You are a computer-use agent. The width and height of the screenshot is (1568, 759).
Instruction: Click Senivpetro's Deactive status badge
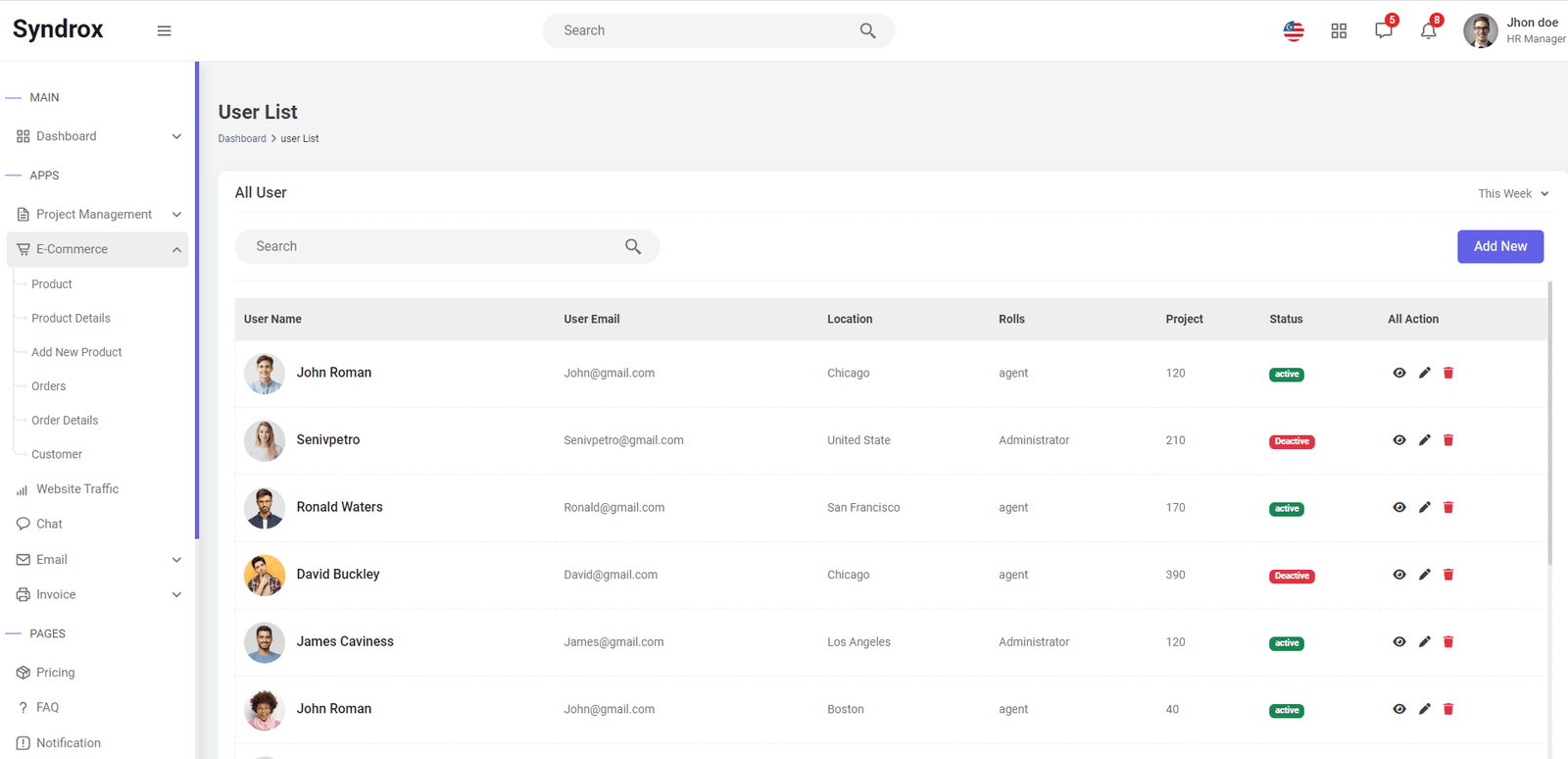[1292, 441]
